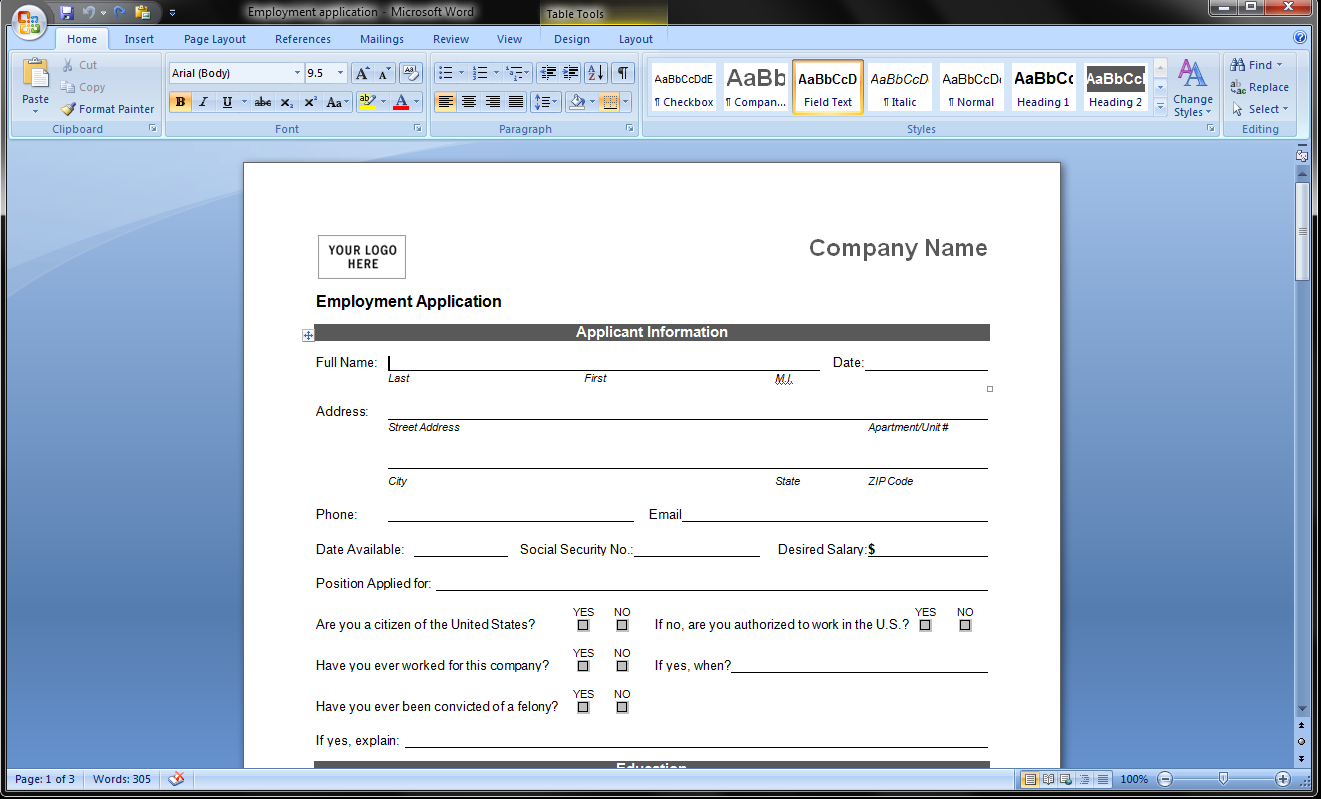Switch to the Page Layout tab
Image resolution: width=1321 pixels, height=799 pixels.
tap(215, 39)
